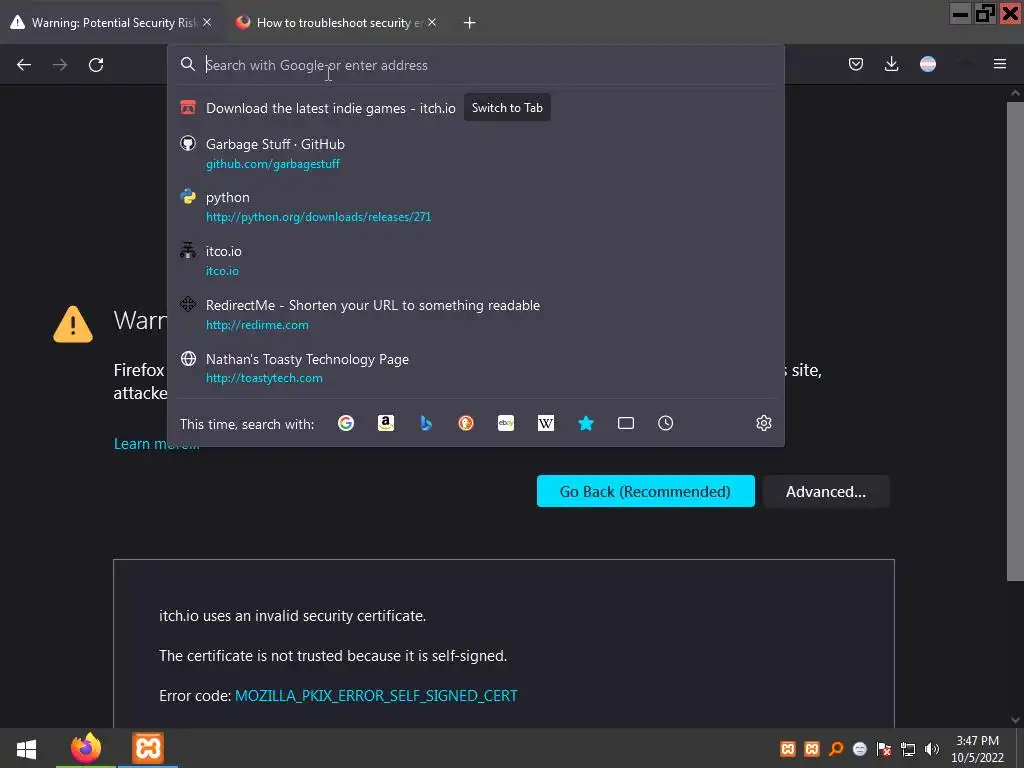Open a new tab with plus button
Screen dimensions: 1024x768
tap(470, 23)
